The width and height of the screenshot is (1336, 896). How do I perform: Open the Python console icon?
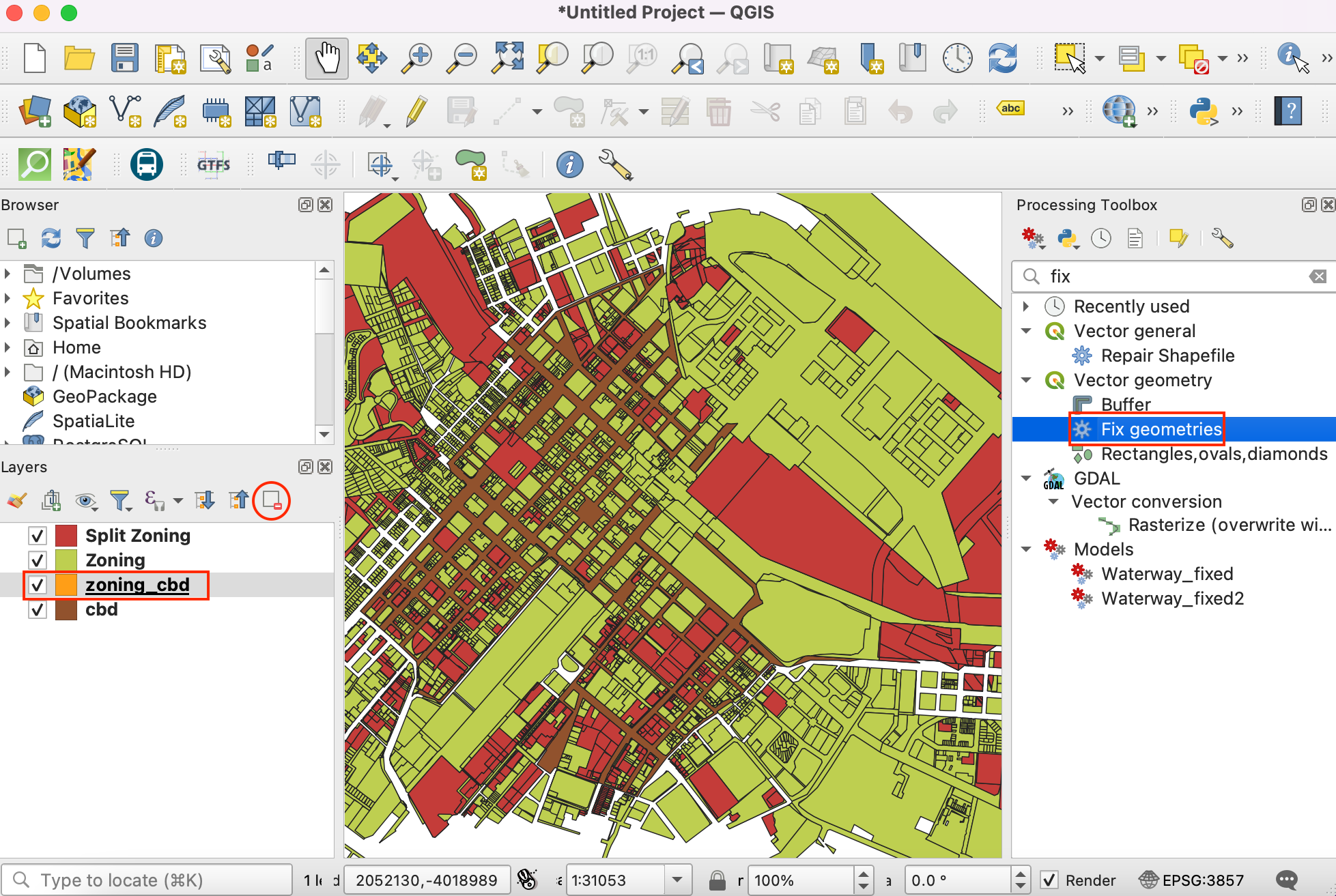(1203, 111)
